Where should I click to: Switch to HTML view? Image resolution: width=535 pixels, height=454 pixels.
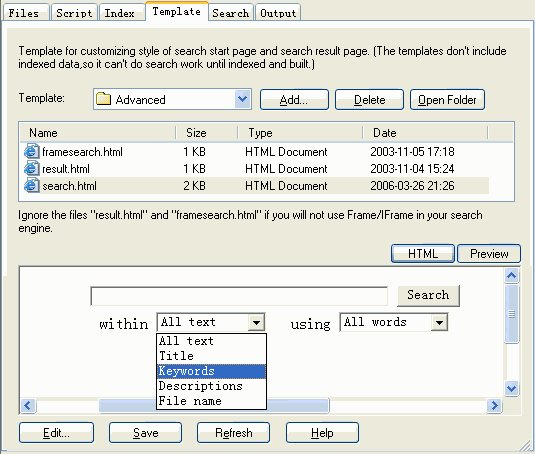pos(423,253)
